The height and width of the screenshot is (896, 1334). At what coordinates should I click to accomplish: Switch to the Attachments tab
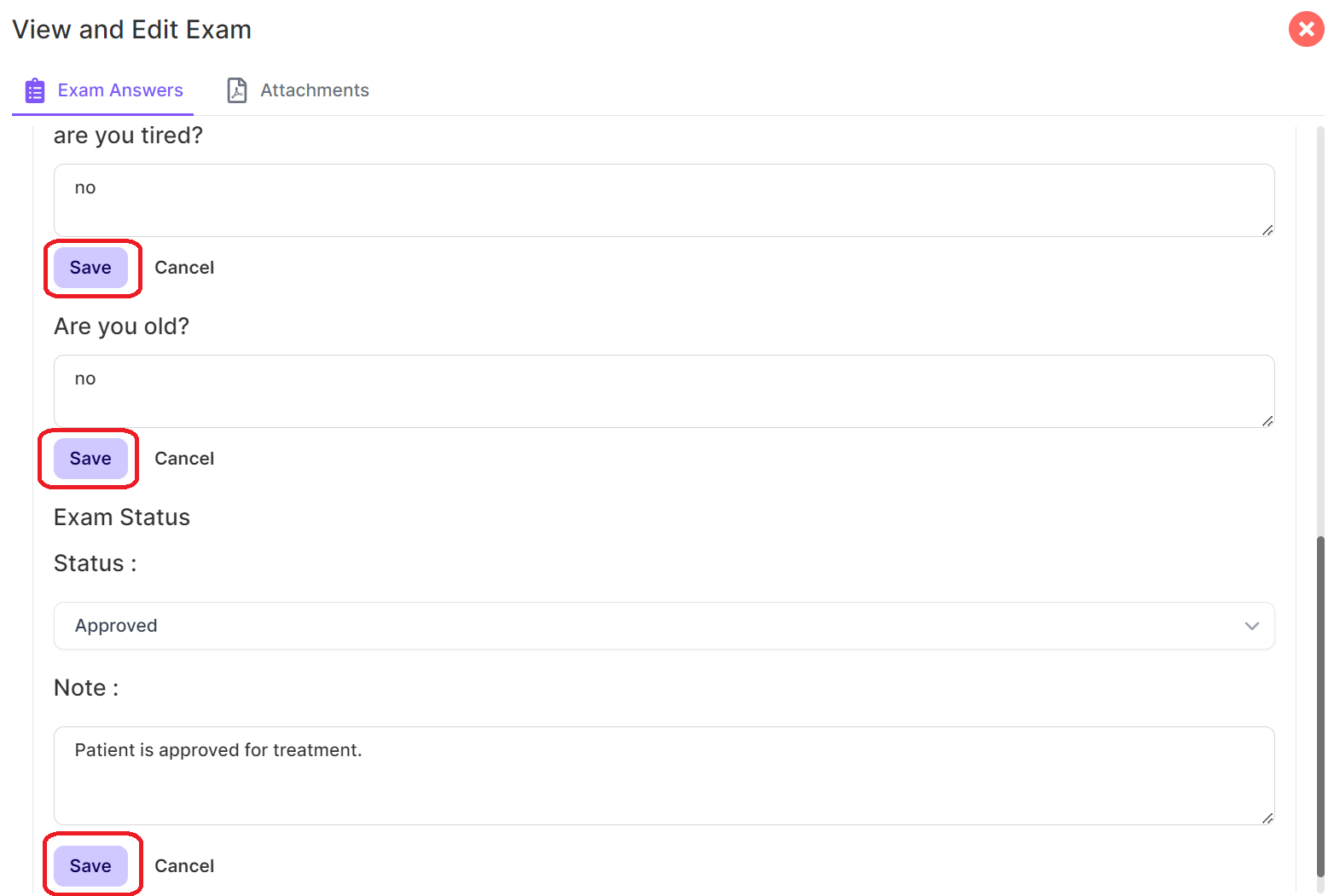[314, 90]
